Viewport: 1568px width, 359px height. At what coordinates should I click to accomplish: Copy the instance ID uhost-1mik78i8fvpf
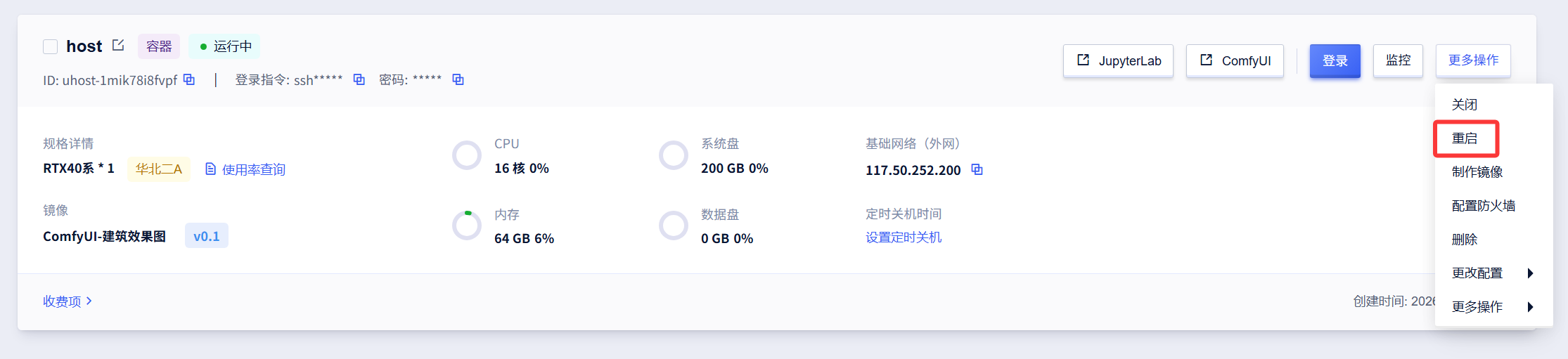(x=189, y=79)
